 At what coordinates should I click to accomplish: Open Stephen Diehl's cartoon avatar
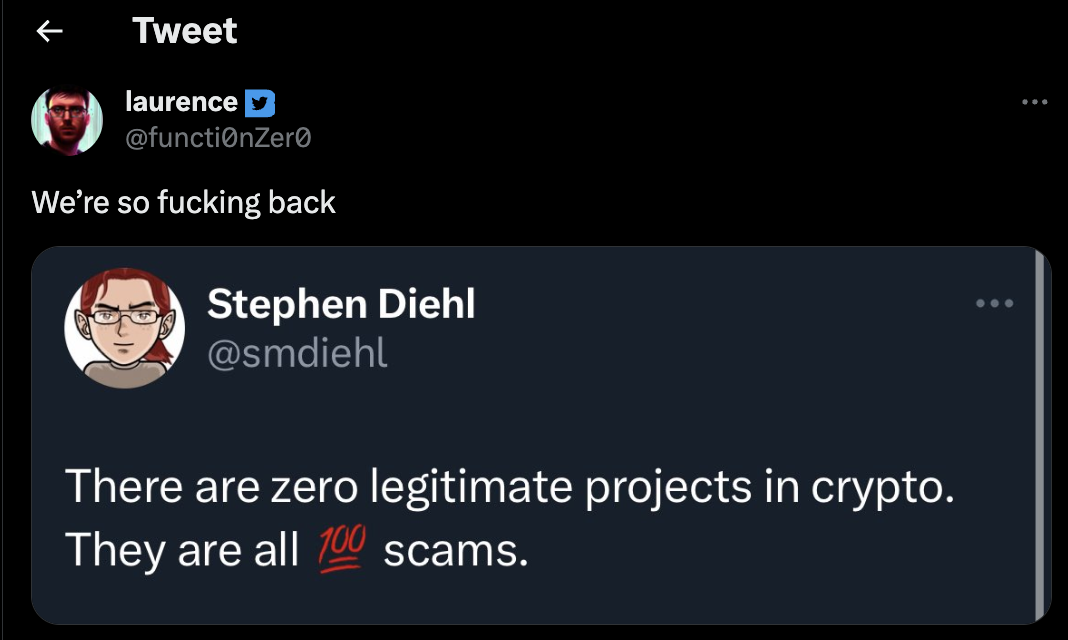[125, 327]
